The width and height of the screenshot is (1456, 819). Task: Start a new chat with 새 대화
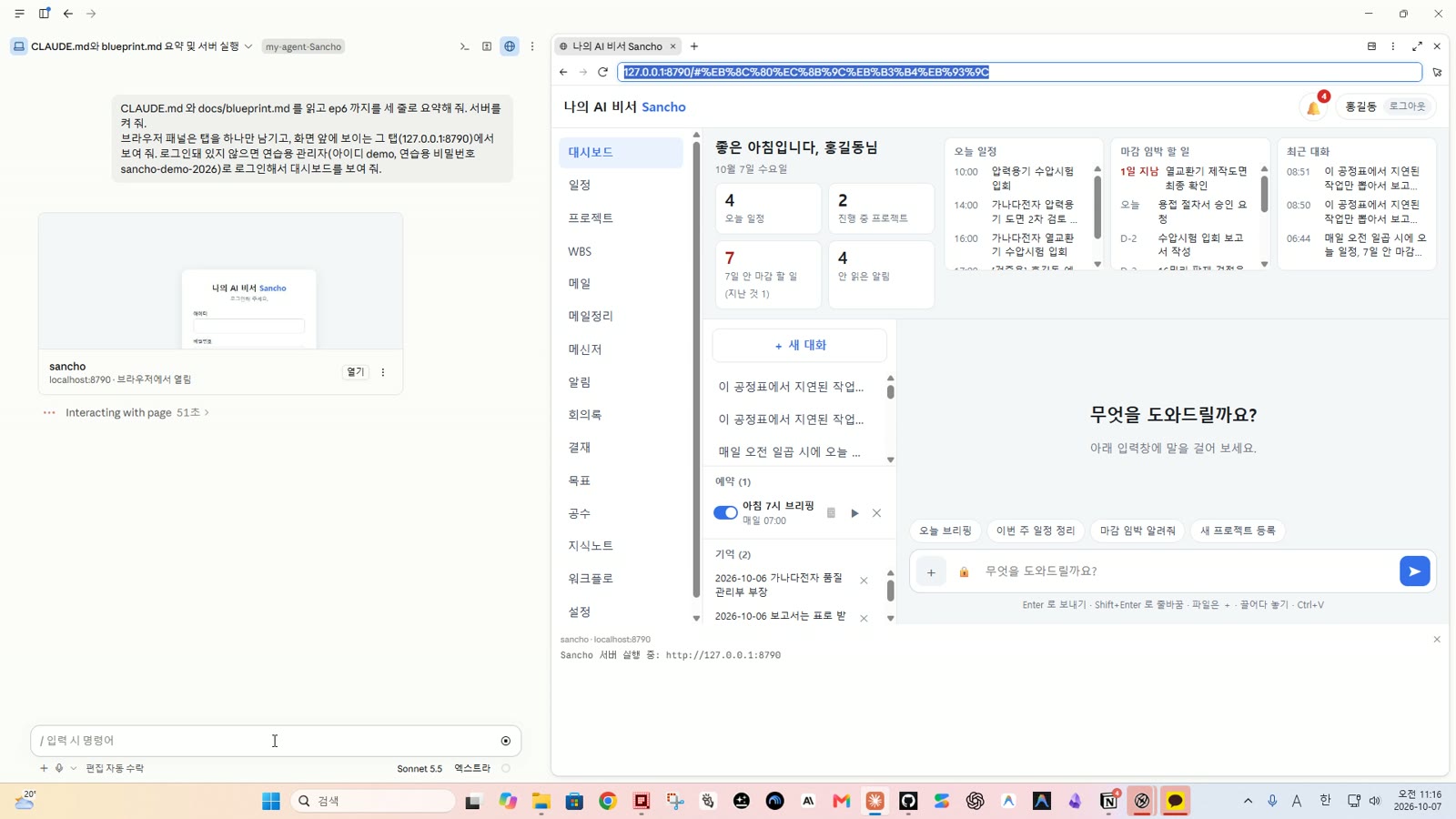click(800, 346)
